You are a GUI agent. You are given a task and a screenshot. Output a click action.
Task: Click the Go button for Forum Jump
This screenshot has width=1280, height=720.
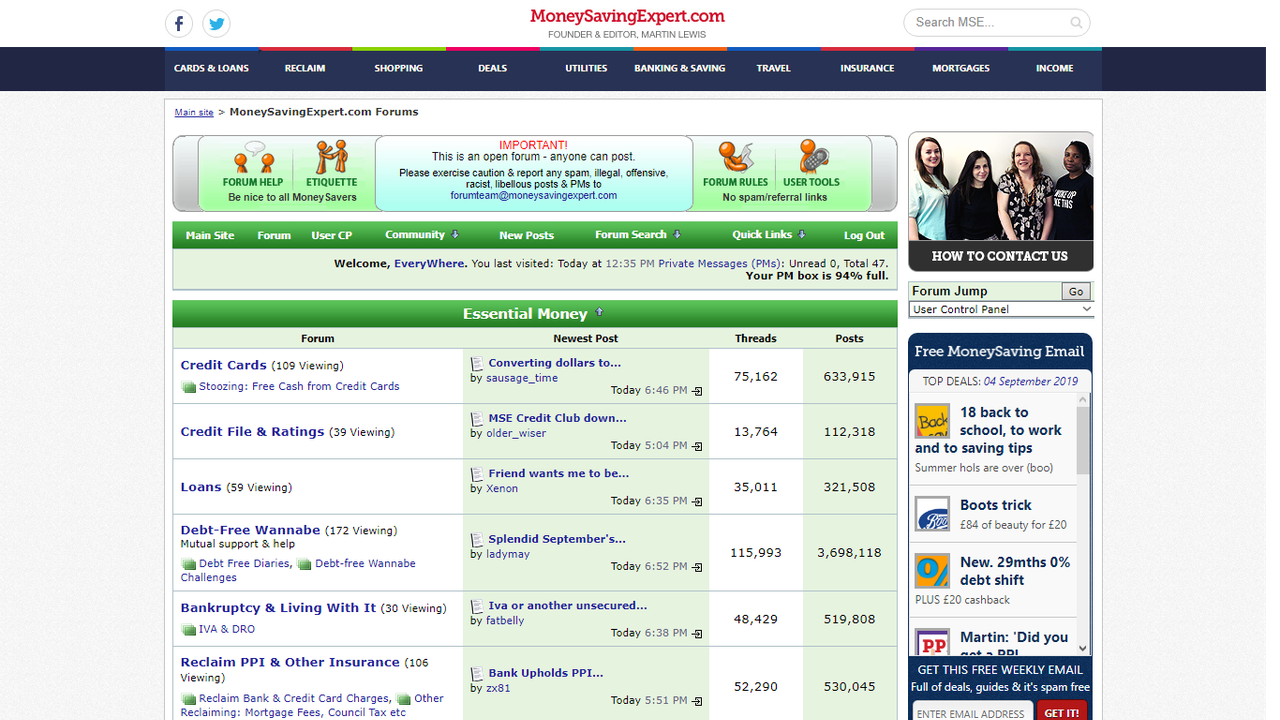tap(1076, 291)
